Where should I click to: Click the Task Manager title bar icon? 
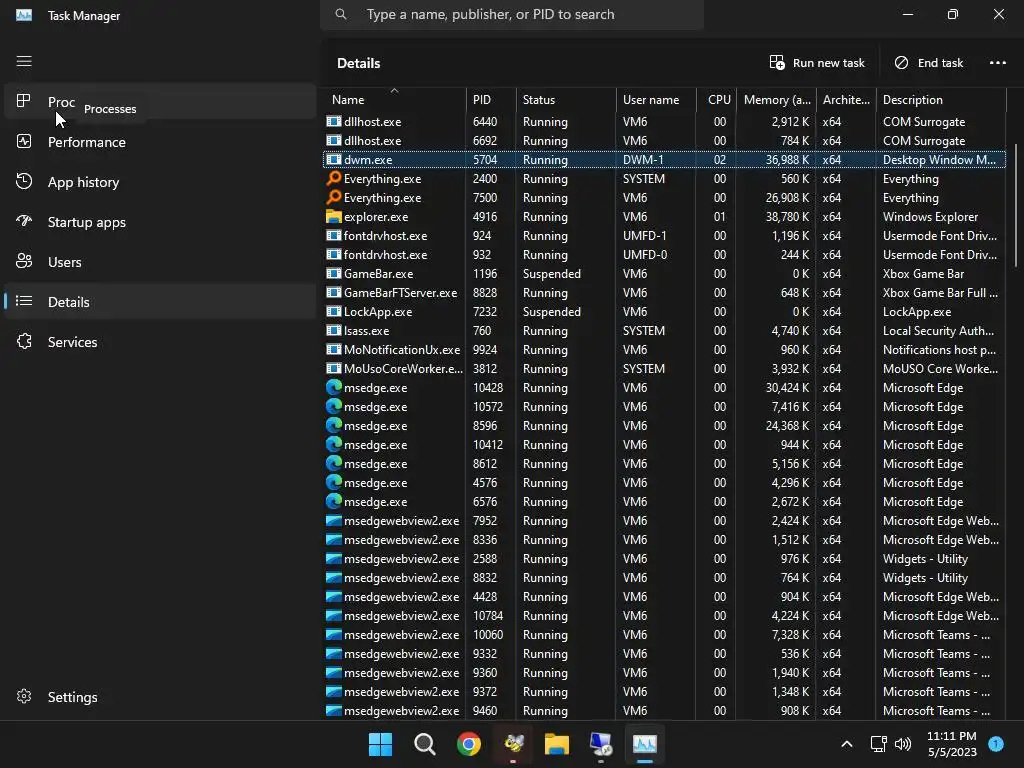[24, 14]
